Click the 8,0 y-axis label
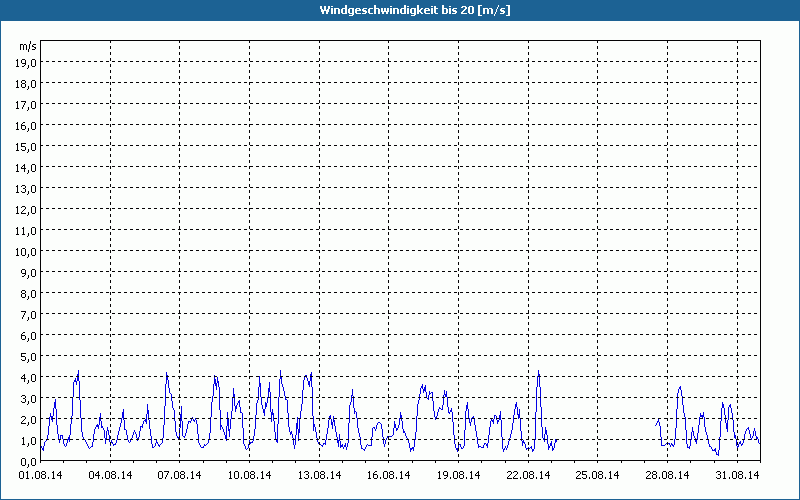The image size is (800, 500). coord(28,294)
